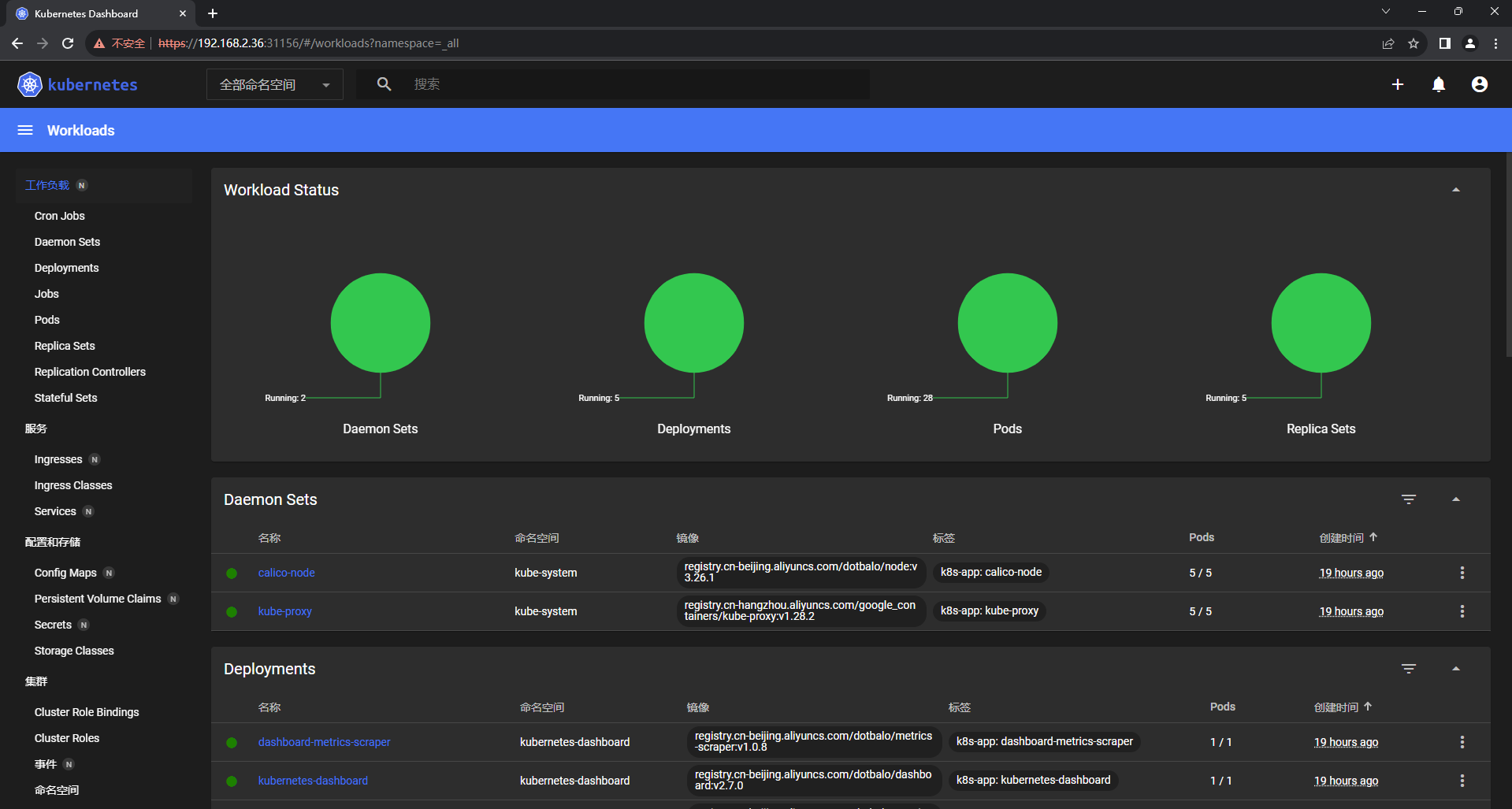Click the 工作负载 sidebar heading link

(47, 185)
